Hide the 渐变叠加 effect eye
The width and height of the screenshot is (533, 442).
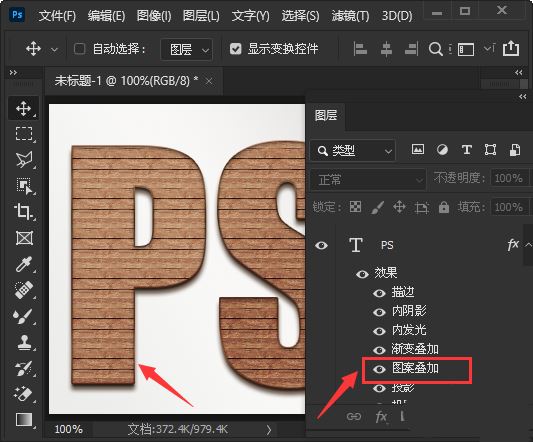[x=379, y=350]
